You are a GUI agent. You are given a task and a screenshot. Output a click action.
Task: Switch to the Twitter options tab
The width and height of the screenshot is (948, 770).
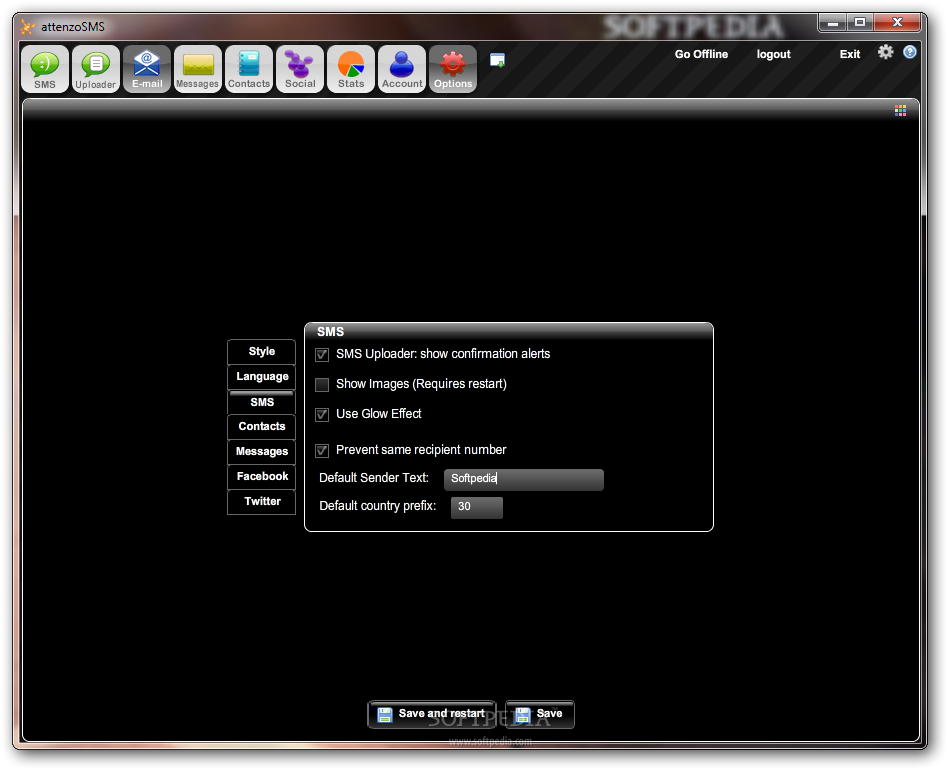(261, 502)
